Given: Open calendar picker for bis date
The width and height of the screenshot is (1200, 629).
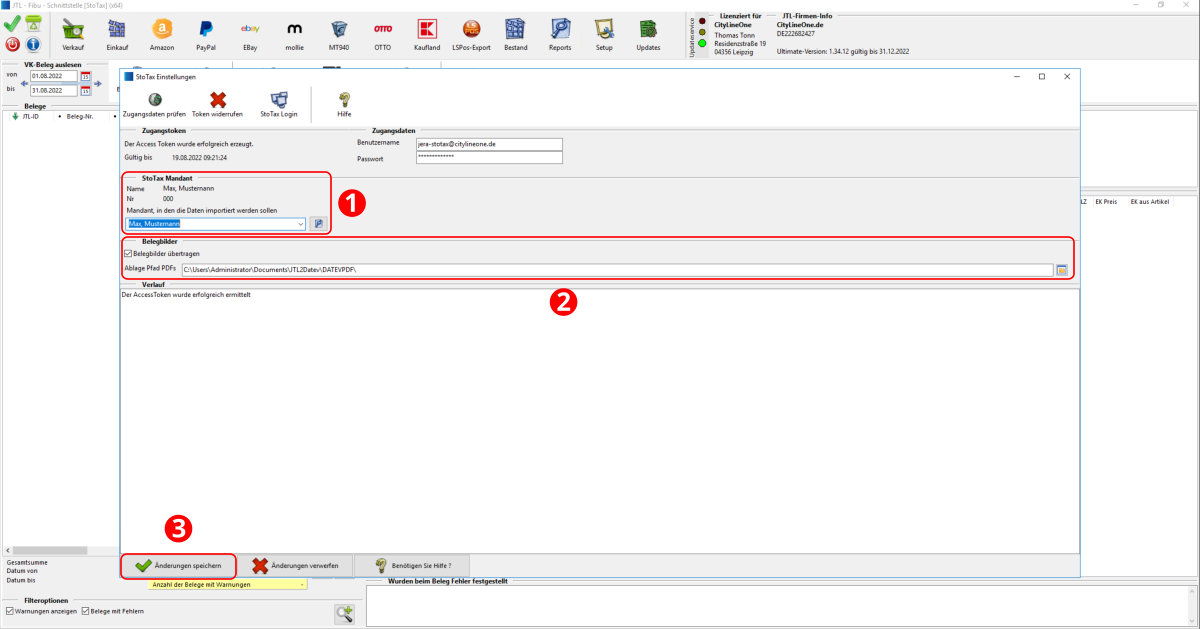Looking at the screenshot, I should [x=86, y=91].
